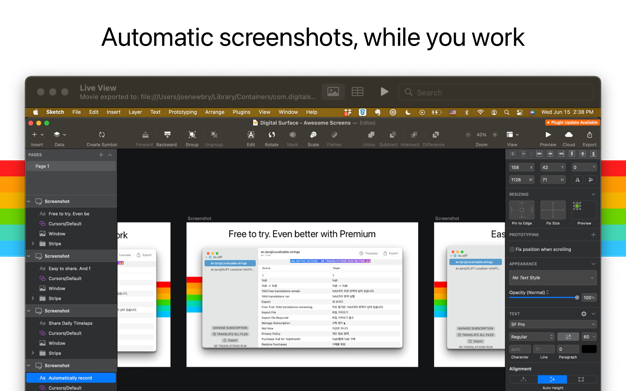The height and width of the screenshot is (391, 626).
Task: Open the No Text Style dropdown
Action: (553, 278)
